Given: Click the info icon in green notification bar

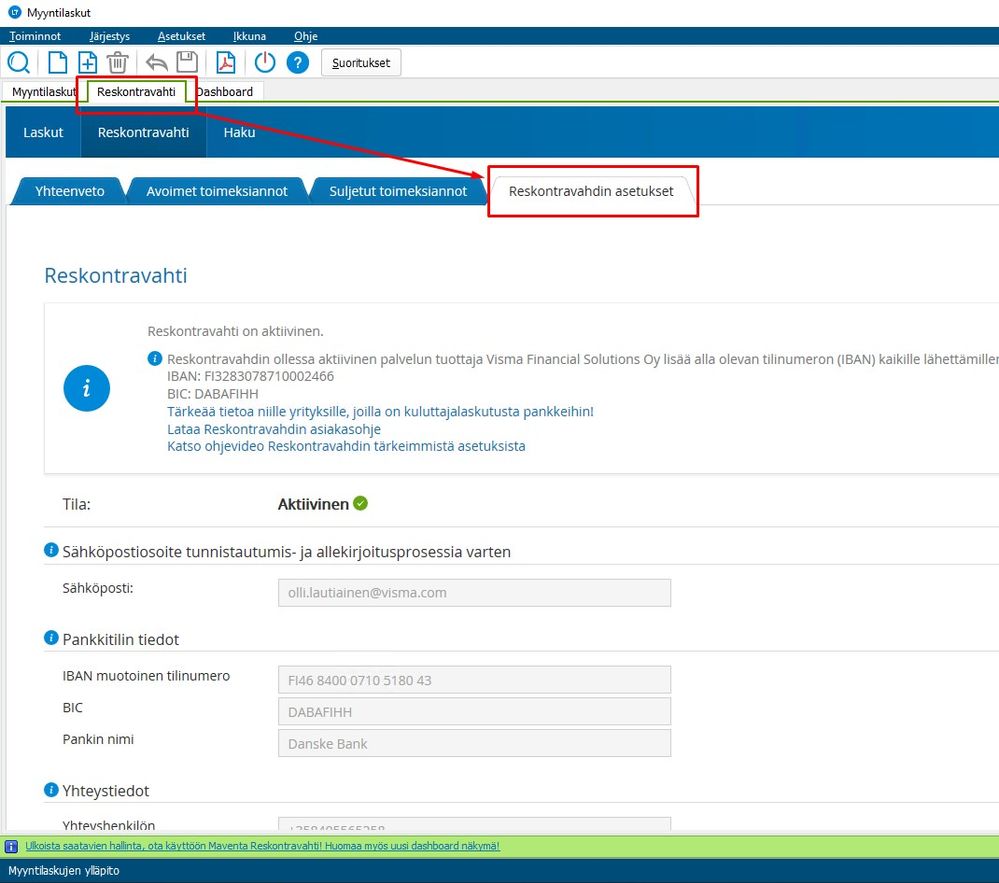Looking at the screenshot, I should (x=11, y=847).
